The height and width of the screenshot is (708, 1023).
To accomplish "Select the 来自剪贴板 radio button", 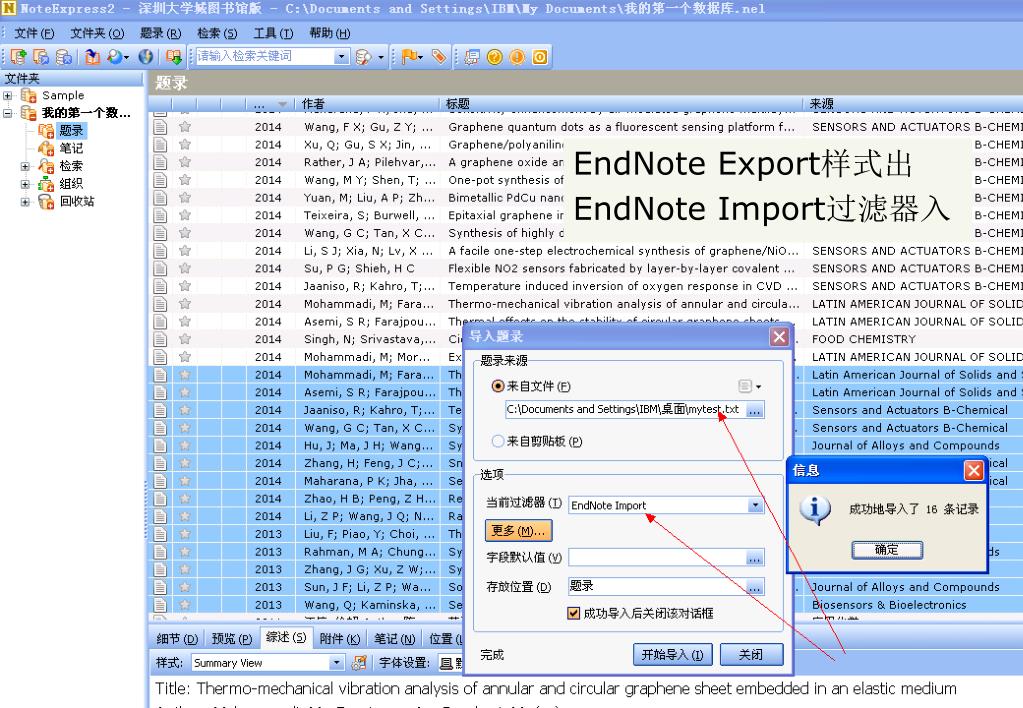I will (498, 441).
